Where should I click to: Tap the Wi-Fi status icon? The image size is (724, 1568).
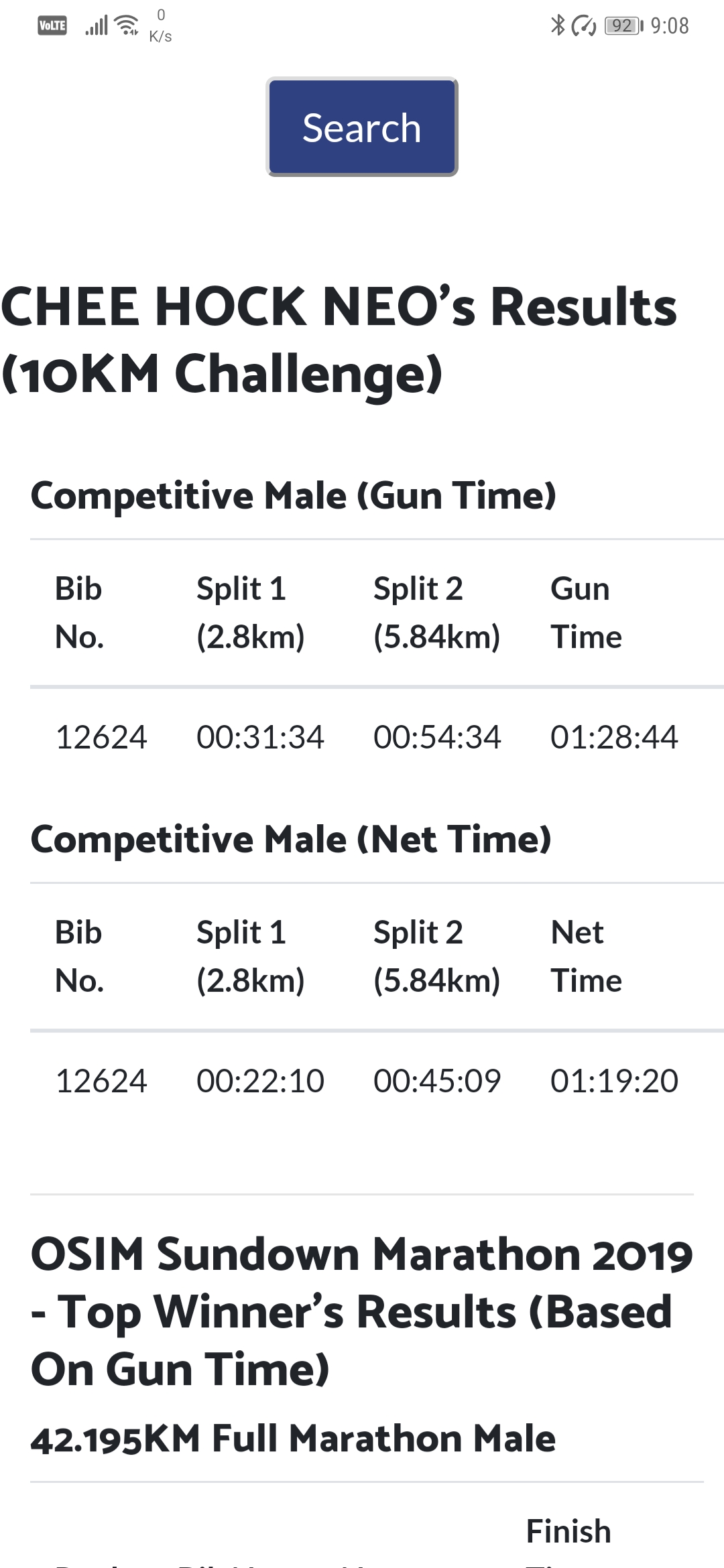127,25
